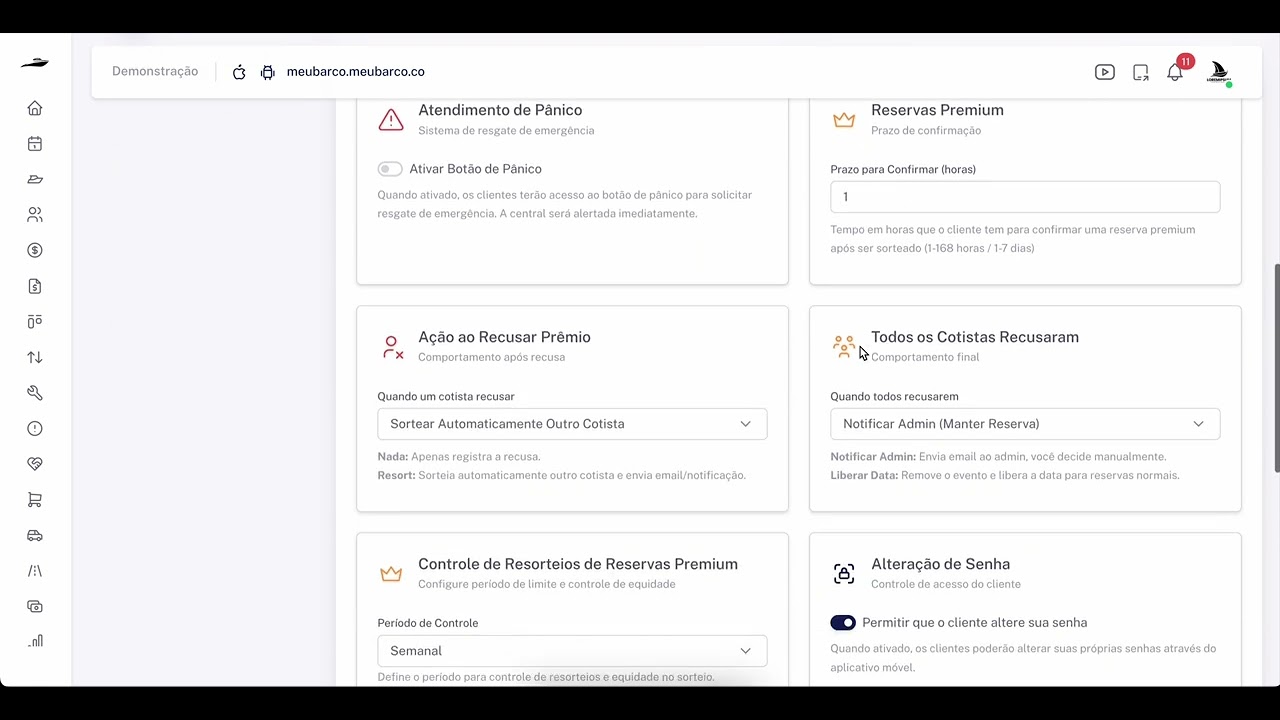Open the sailboat profile avatar menu
This screenshot has height=720, width=1280.
coord(1219,72)
